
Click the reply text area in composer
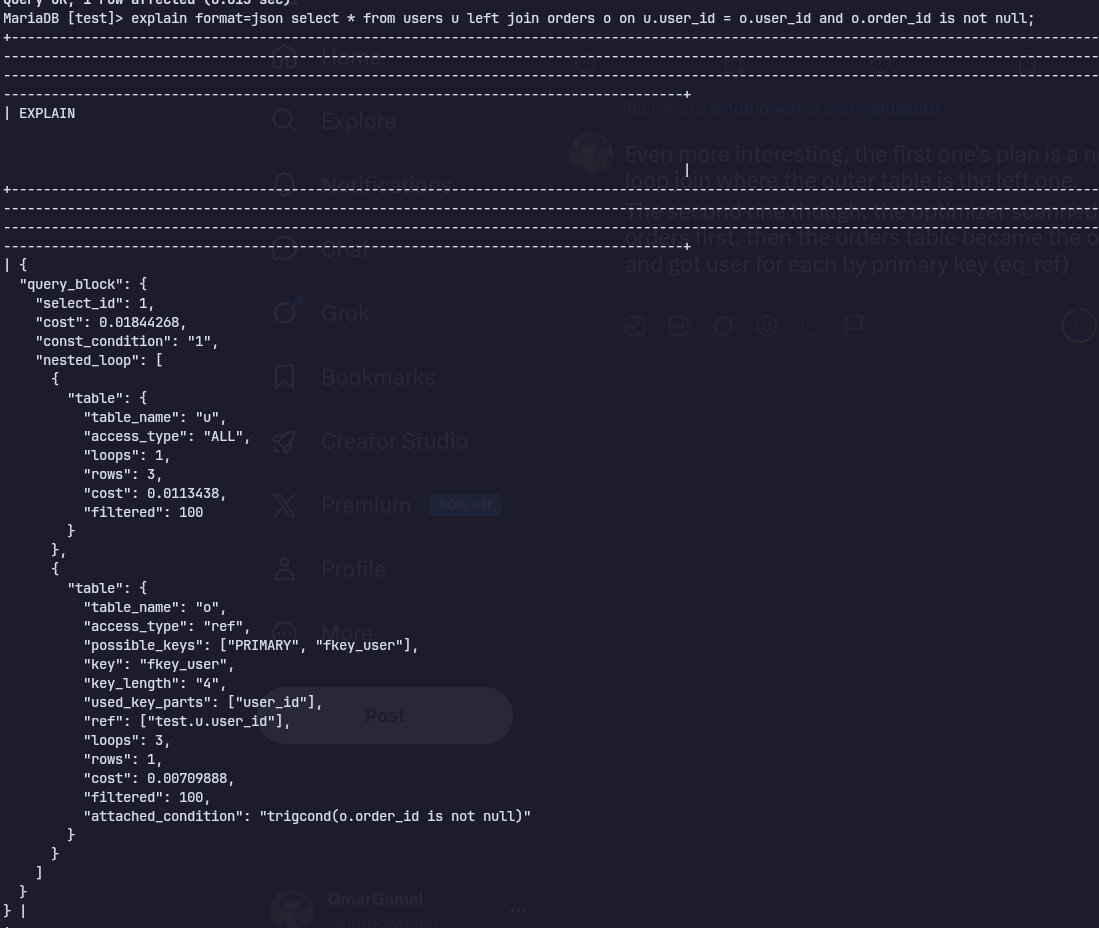(861, 209)
